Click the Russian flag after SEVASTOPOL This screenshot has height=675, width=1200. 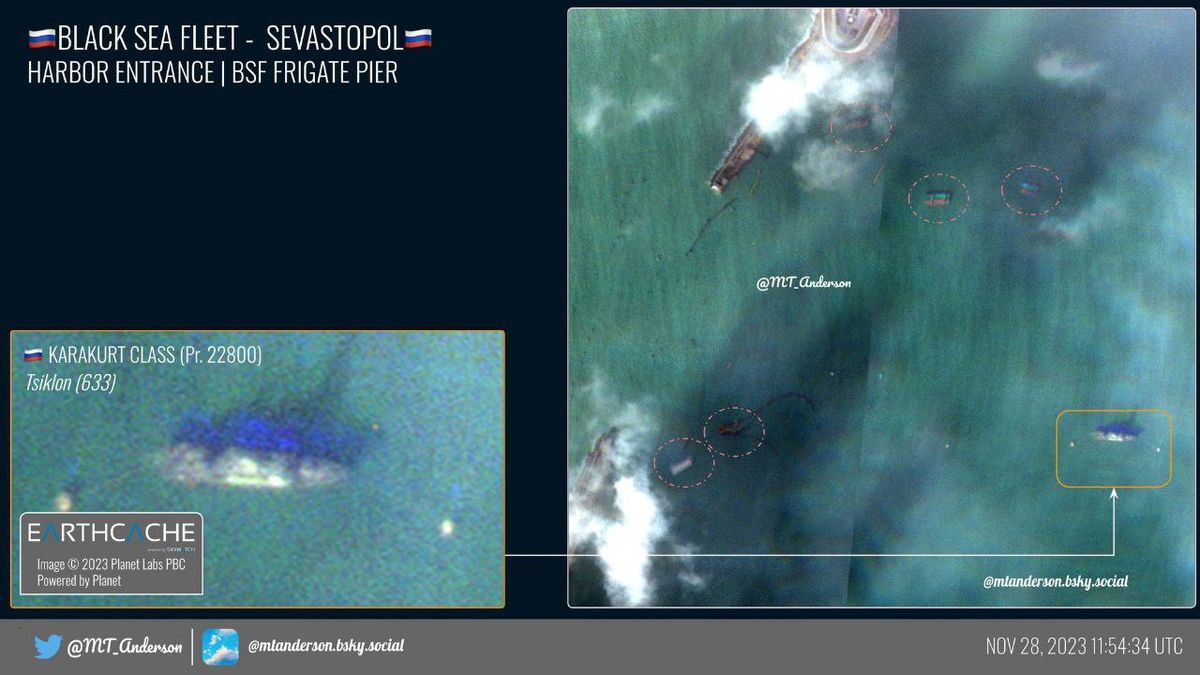(x=418, y=39)
